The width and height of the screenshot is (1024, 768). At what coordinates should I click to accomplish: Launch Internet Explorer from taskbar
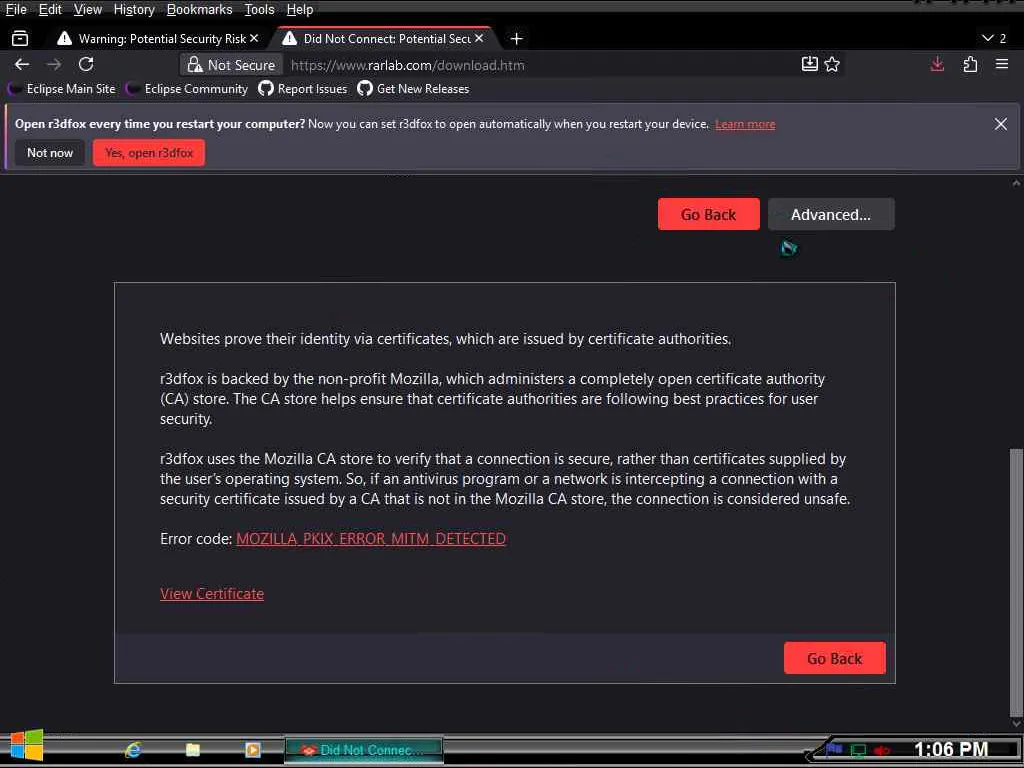(x=133, y=750)
